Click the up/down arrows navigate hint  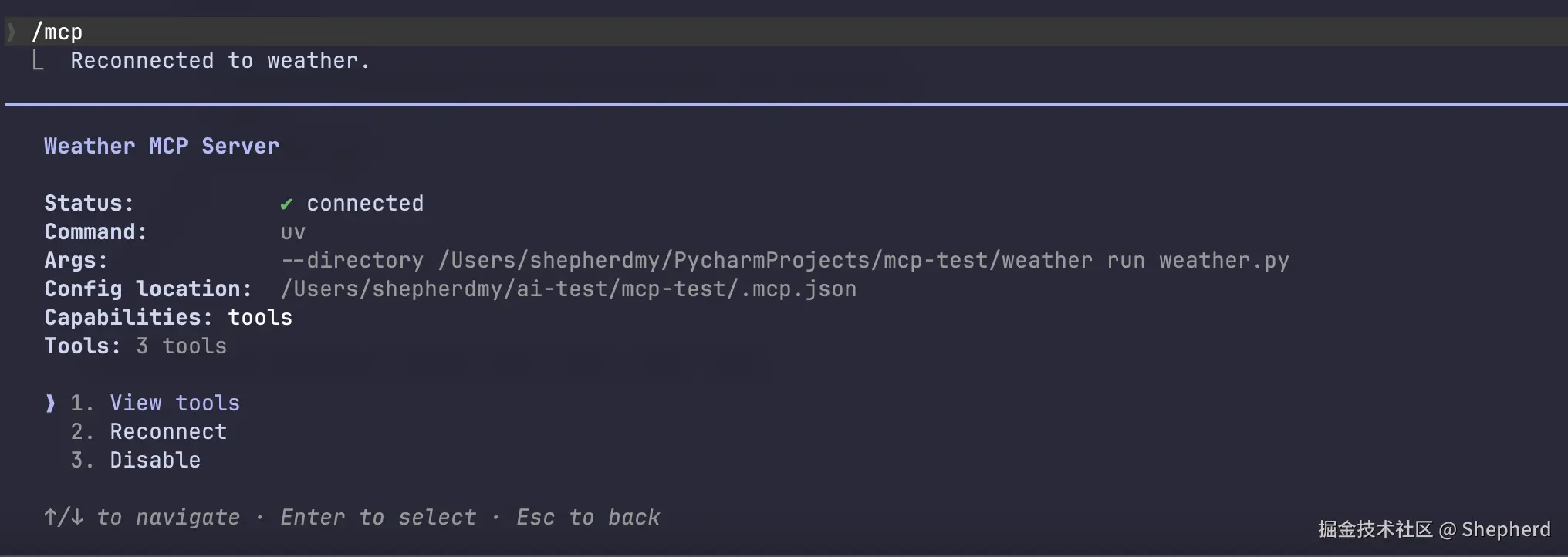pyautogui.click(x=142, y=517)
